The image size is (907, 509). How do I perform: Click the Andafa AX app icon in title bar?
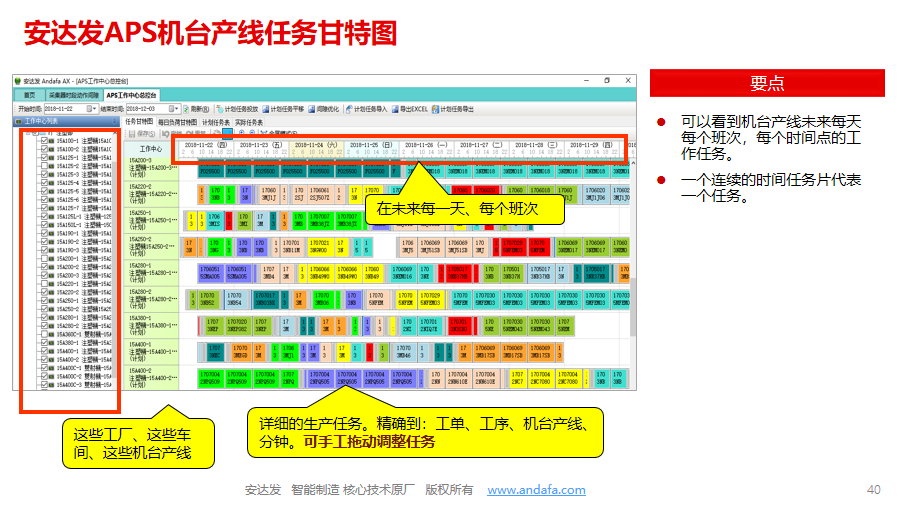pyautogui.click(x=18, y=81)
